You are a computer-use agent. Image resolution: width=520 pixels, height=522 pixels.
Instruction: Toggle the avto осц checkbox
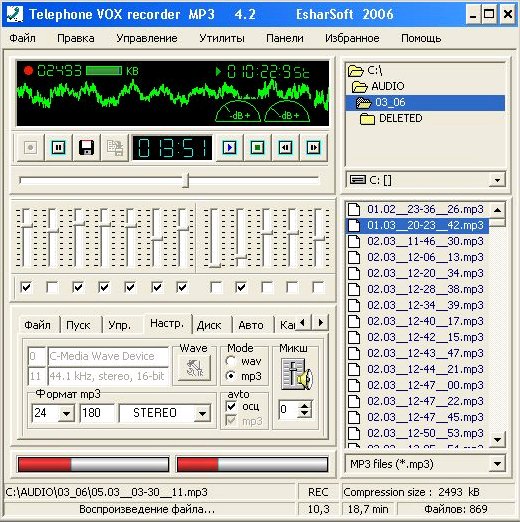231,406
